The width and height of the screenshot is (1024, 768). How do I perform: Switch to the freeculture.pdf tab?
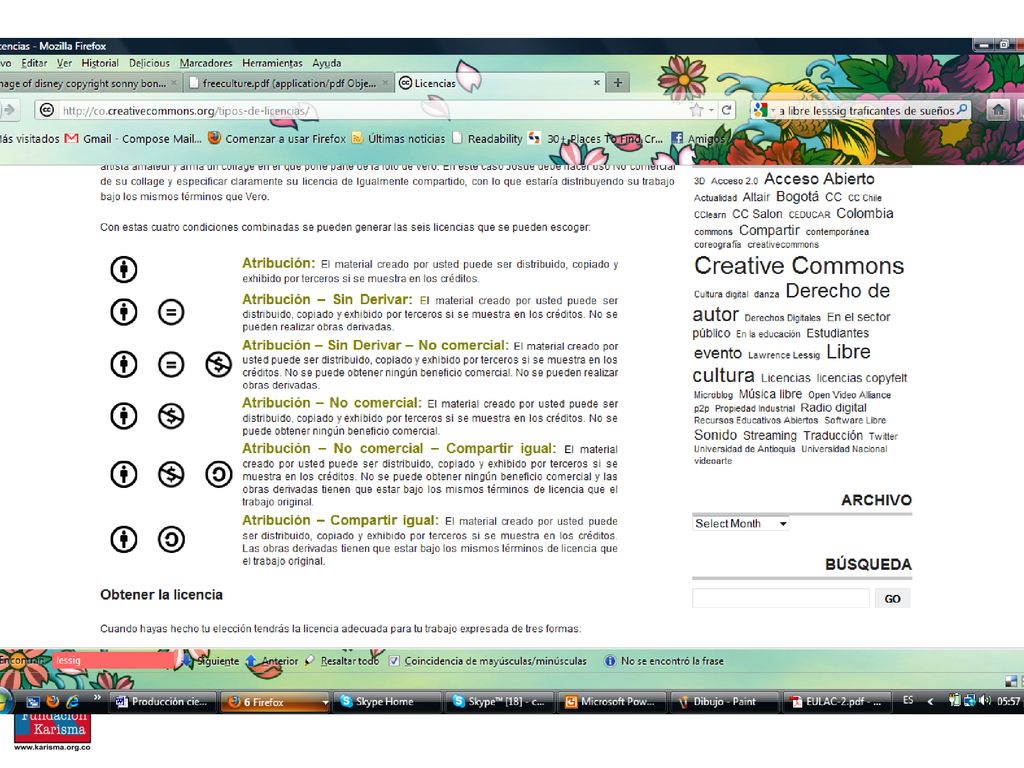pos(289,84)
